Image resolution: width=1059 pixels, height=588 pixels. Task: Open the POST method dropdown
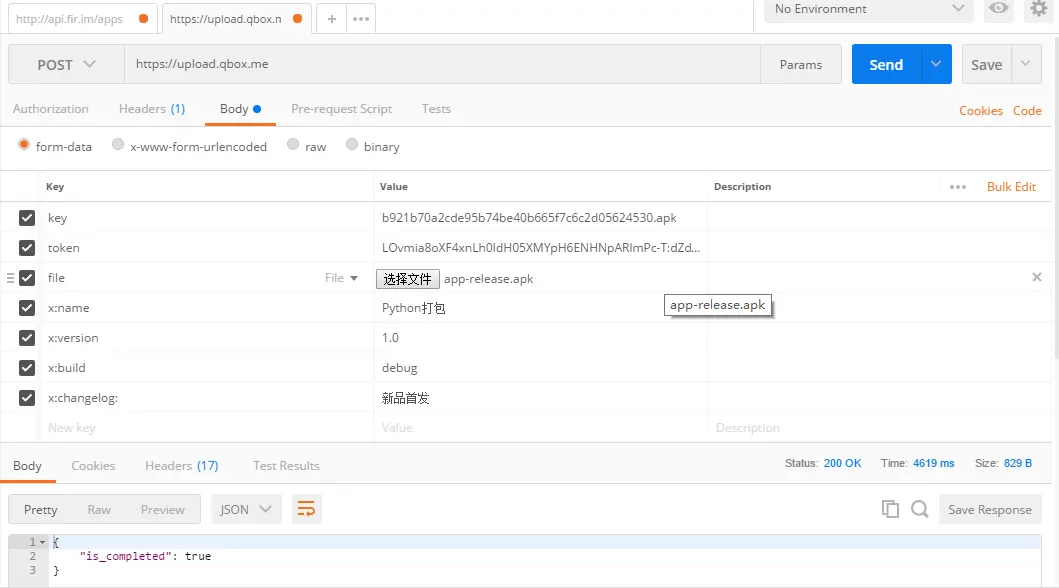(66, 65)
